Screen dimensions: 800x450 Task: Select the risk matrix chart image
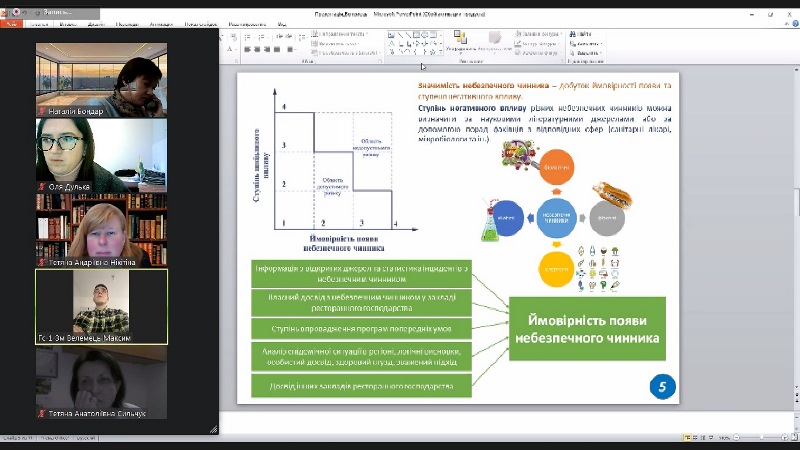(335, 171)
